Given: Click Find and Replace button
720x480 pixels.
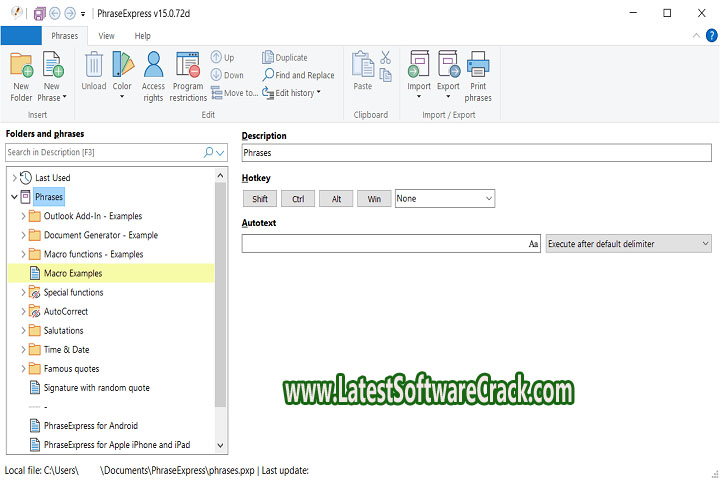Looking at the screenshot, I should pos(298,75).
